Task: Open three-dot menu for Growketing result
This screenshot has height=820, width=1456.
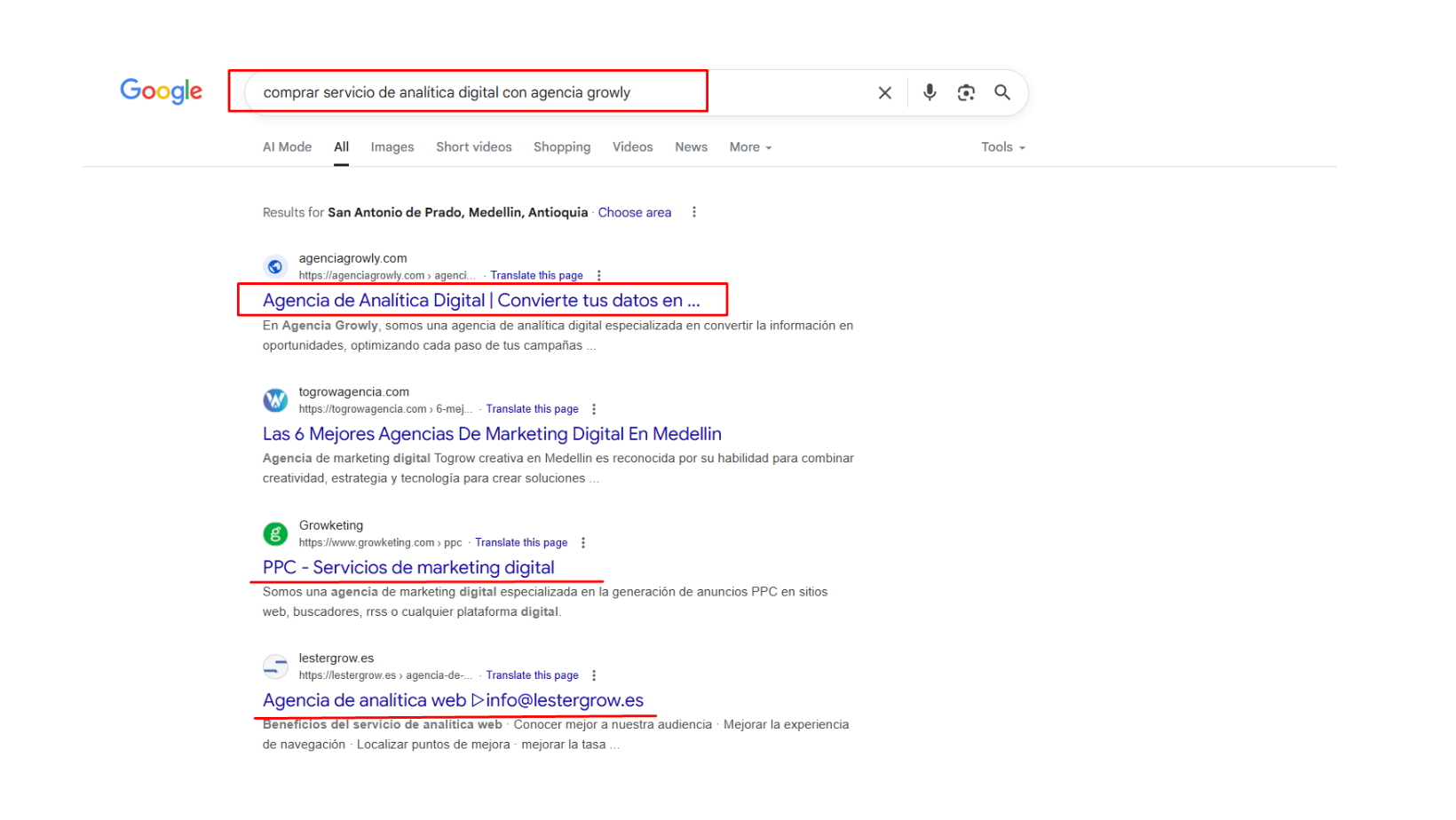Action: (x=583, y=543)
